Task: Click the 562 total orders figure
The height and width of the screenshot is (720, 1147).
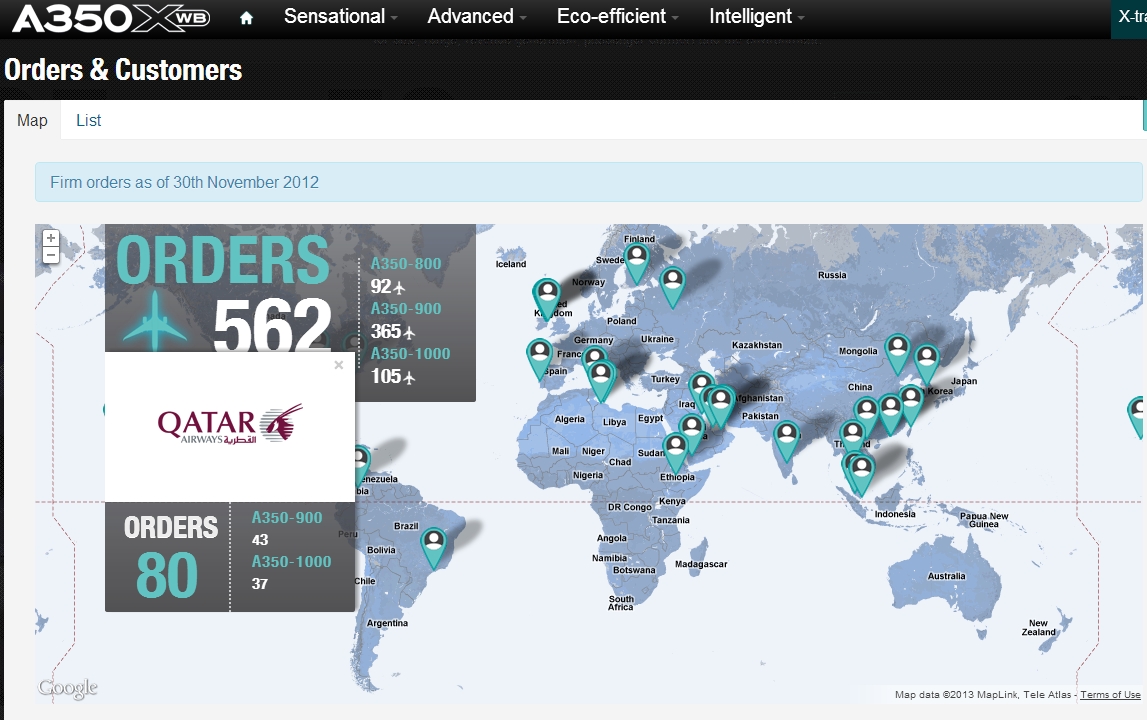Action: click(x=272, y=325)
